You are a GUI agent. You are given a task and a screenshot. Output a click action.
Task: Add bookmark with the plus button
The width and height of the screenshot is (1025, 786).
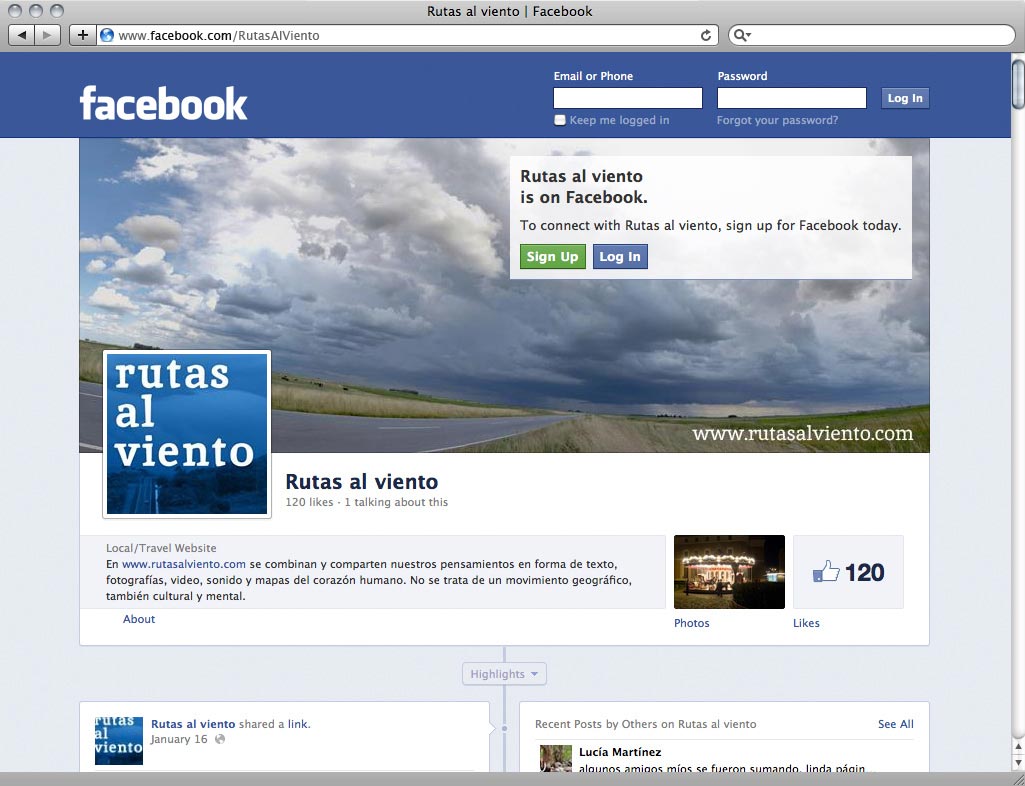click(x=83, y=35)
